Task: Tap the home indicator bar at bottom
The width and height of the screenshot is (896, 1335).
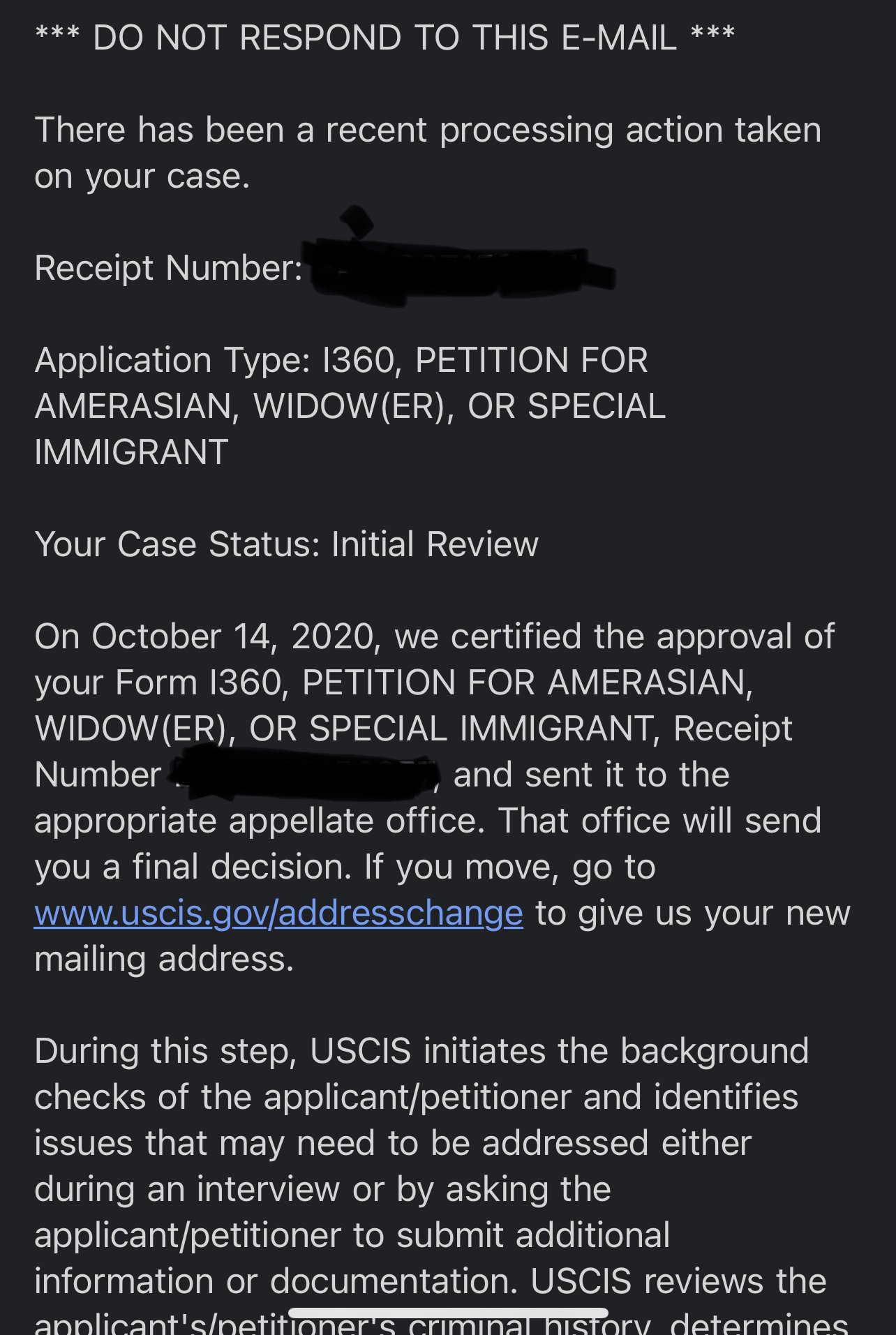Action: [447, 1313]
